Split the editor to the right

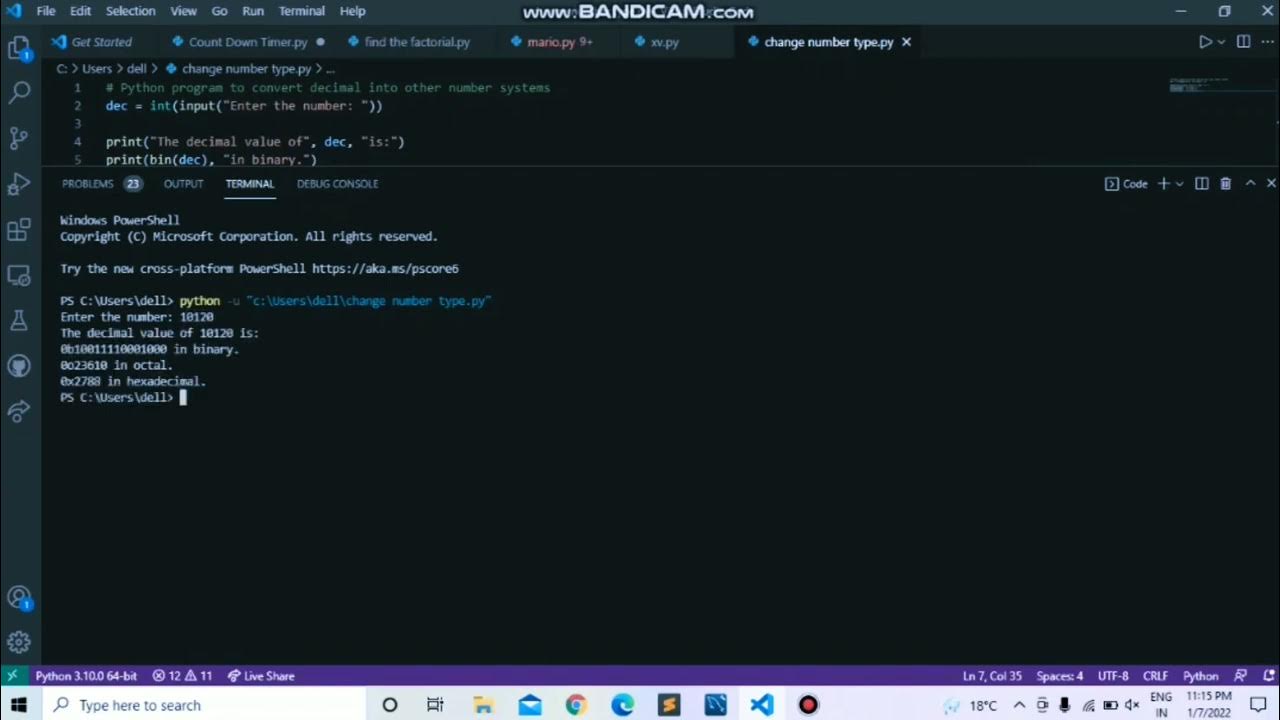tap(1243, 42)
